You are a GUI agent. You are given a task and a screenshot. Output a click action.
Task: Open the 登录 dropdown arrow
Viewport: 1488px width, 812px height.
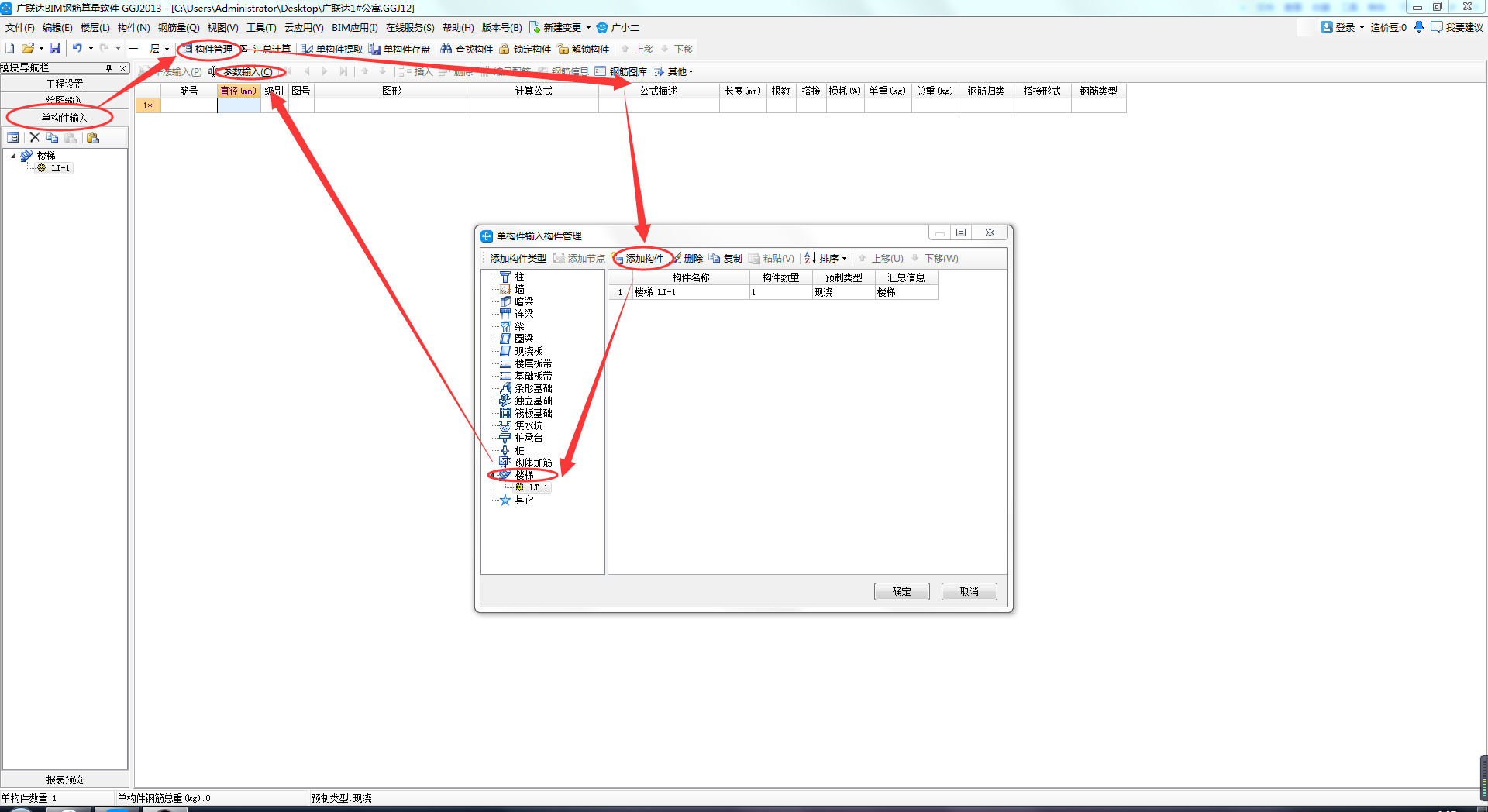1362,27
